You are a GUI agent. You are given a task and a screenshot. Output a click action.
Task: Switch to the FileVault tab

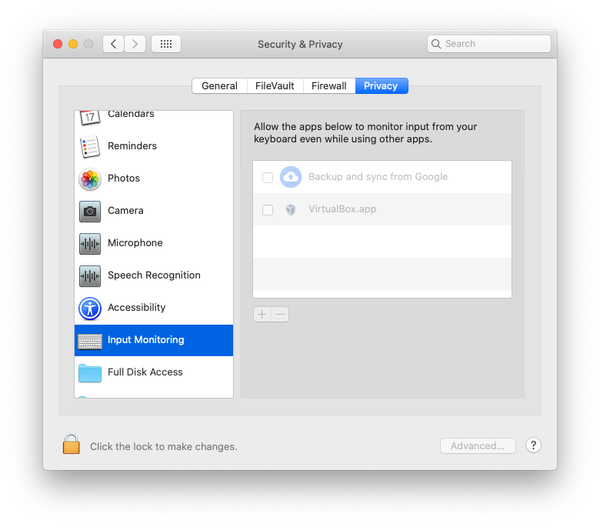[275, 86]
